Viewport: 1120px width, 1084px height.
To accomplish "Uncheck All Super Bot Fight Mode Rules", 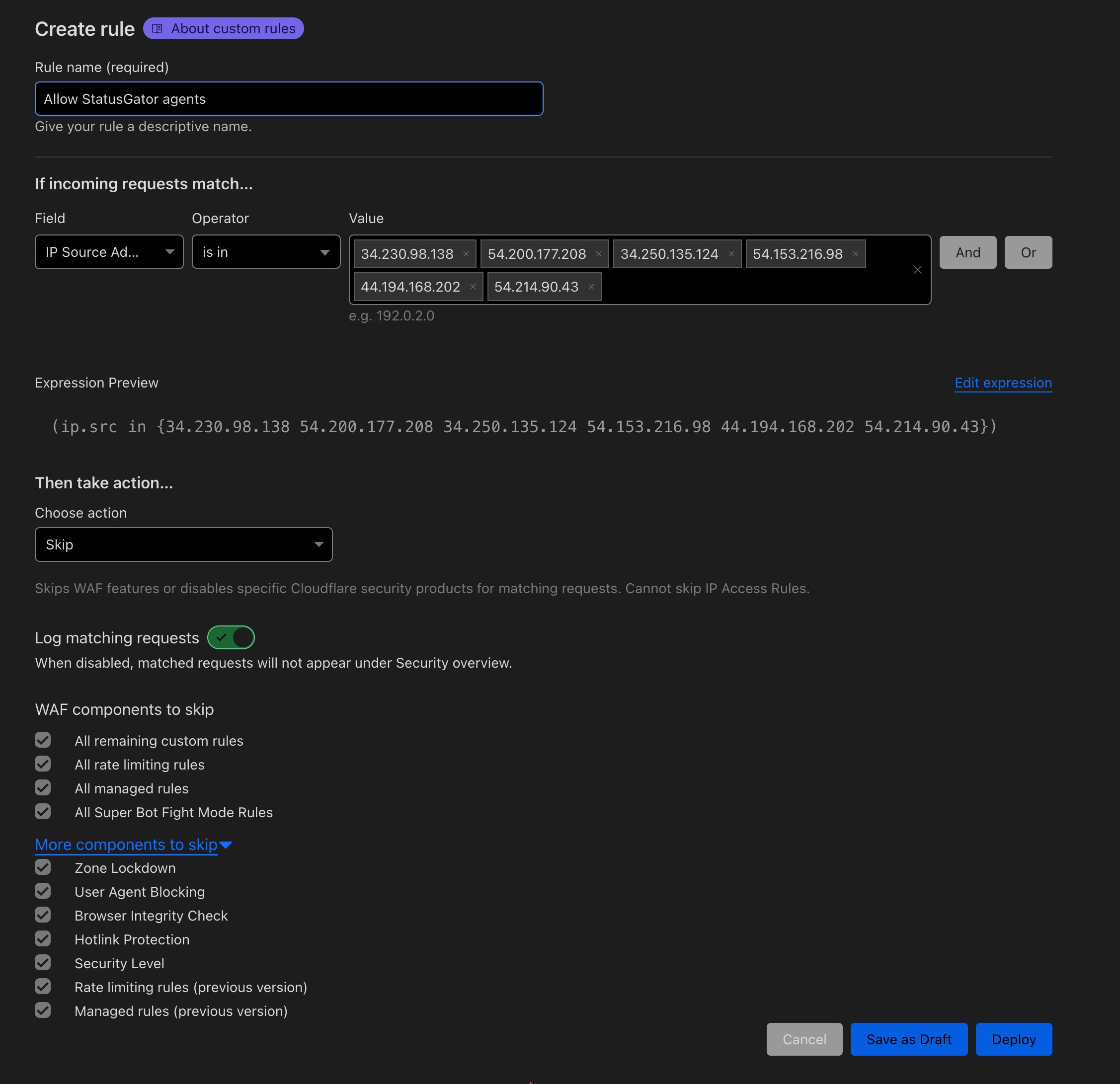I will 43,811.
